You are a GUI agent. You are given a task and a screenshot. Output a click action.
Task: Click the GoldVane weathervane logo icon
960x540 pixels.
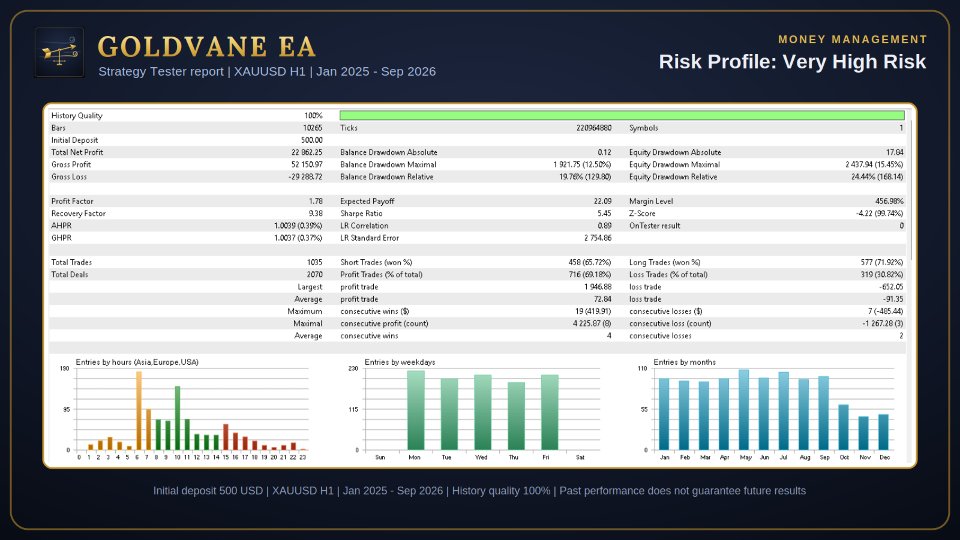pos(59,52)
